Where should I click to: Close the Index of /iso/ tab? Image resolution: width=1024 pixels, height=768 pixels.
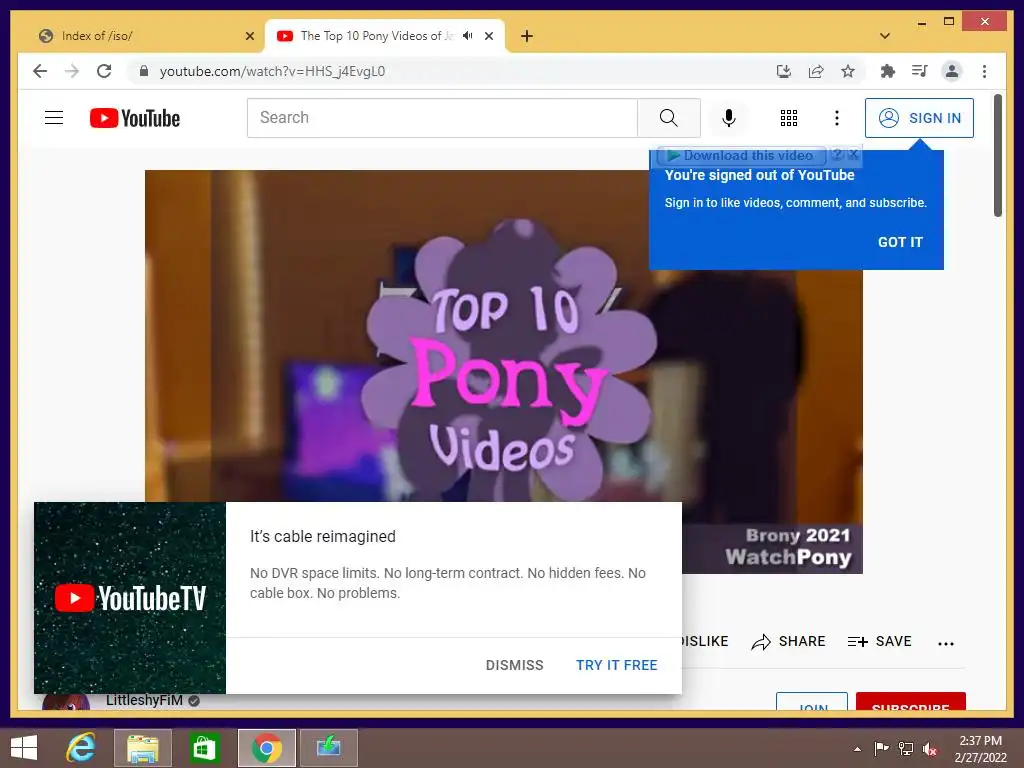pyautogui.click(x=249, y=36)
